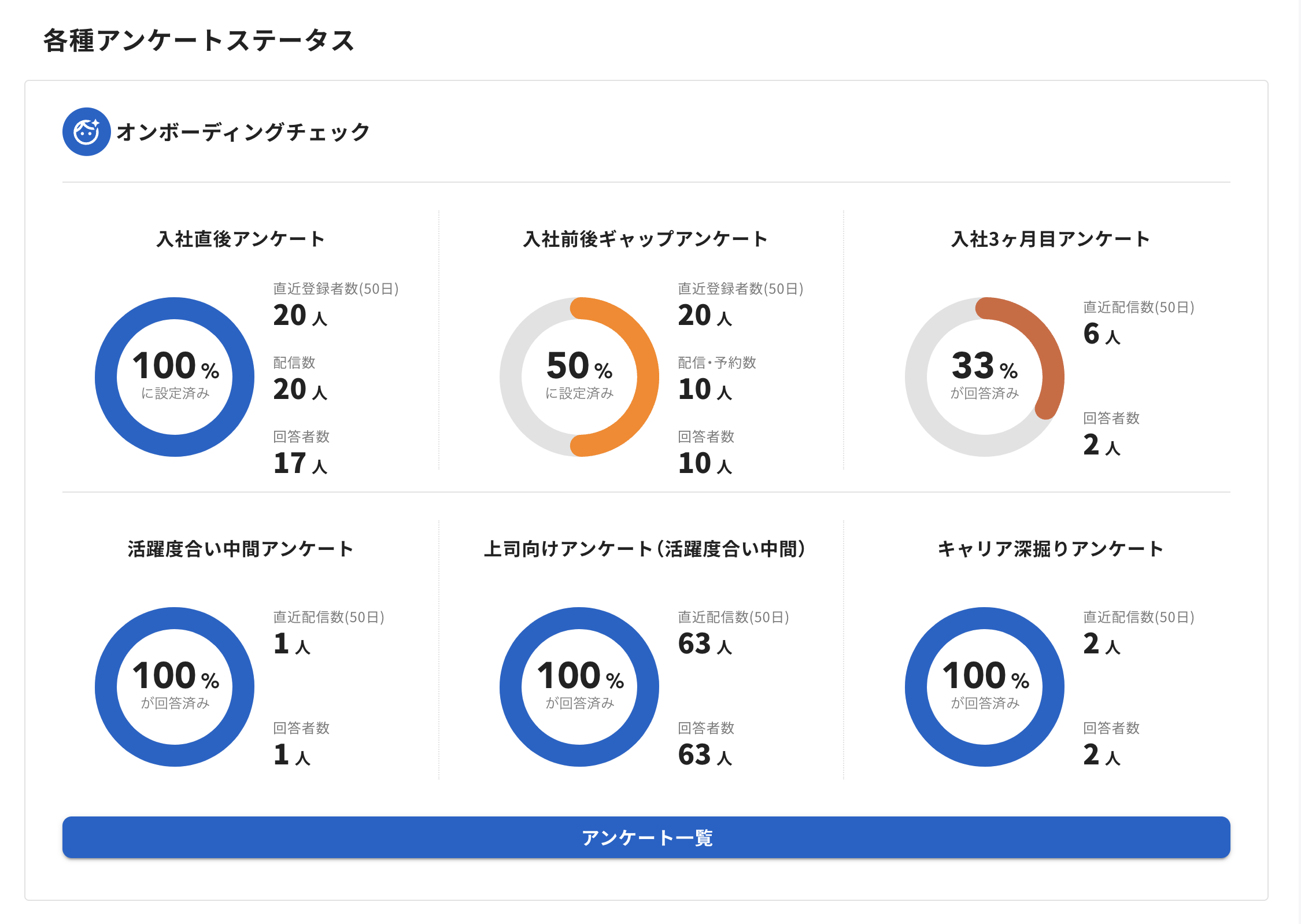Click the オンボーディングチェック section label

point(243,131)
